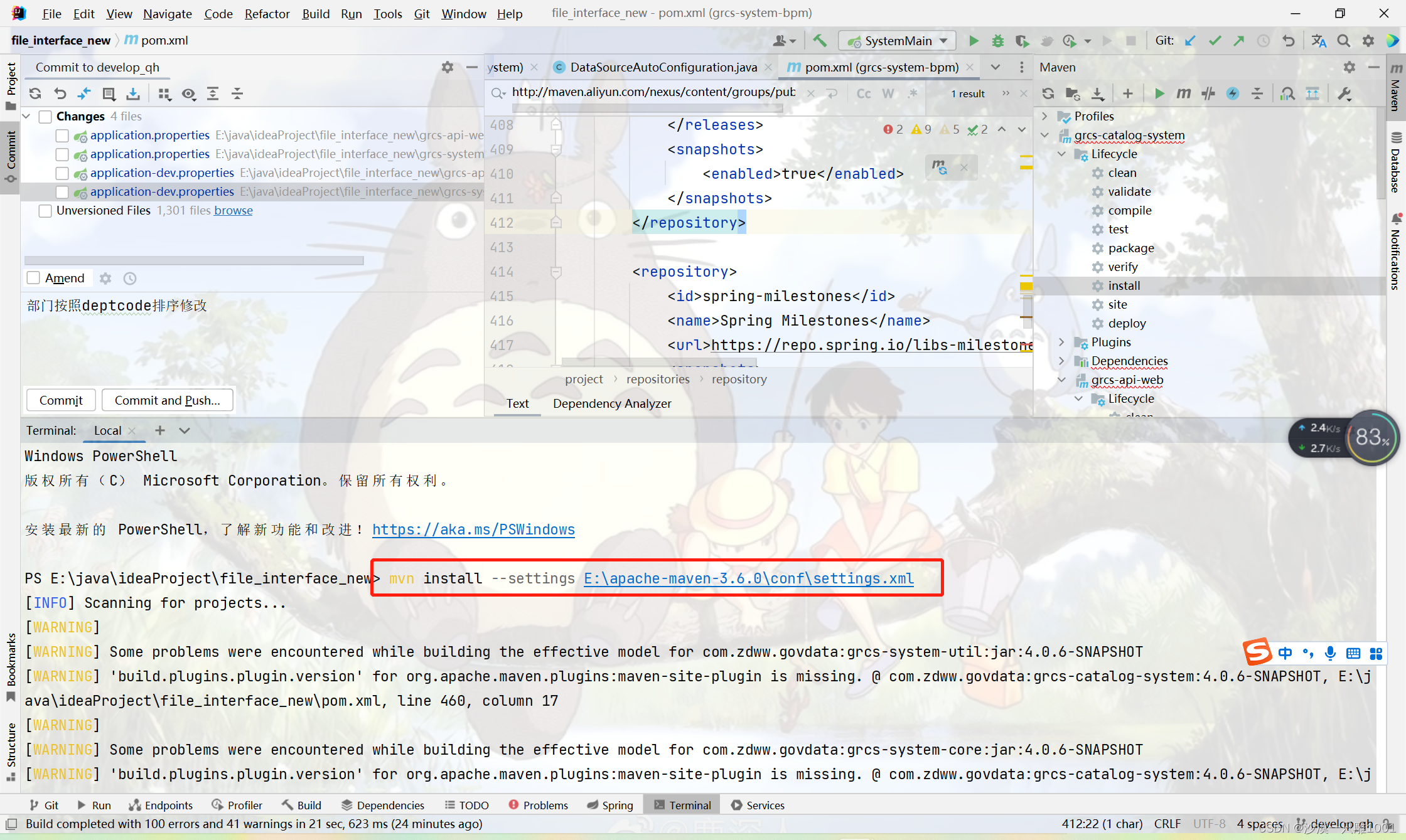
Task: Click the Commit and Push button
Action: tap(167, 400)
